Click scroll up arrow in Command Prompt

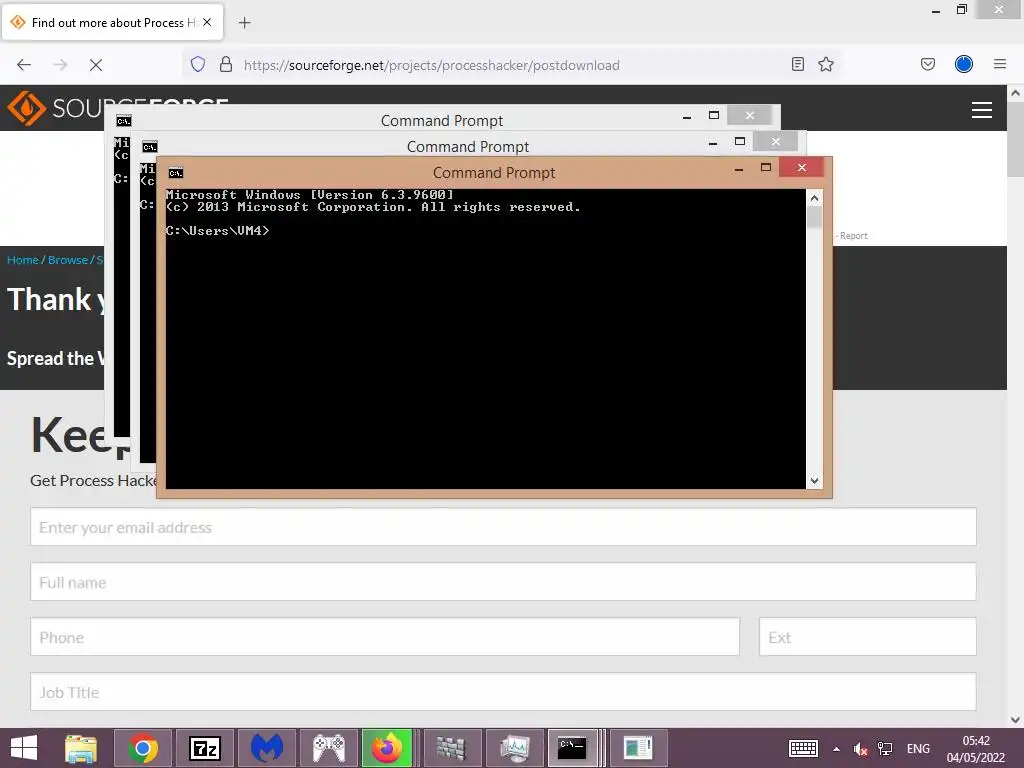coord(814,198)
